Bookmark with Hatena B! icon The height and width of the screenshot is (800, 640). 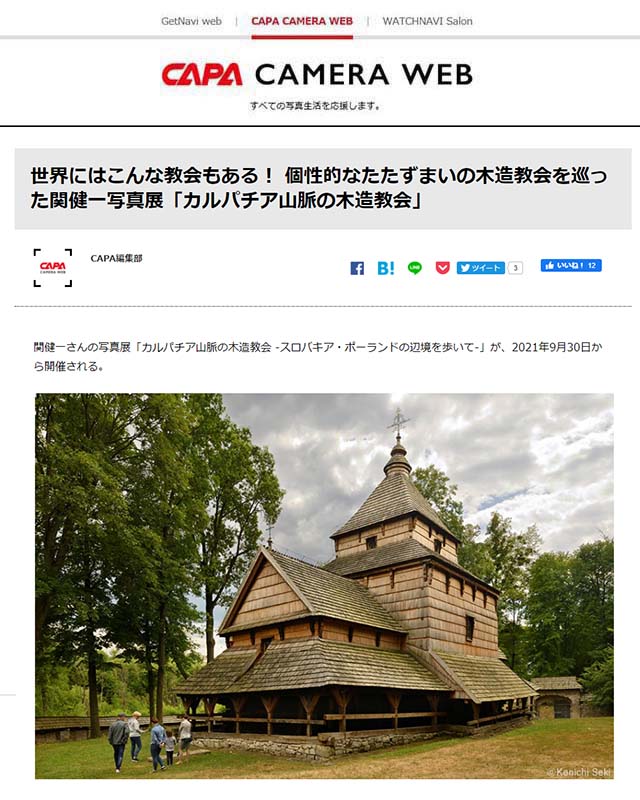coord(386,268)
